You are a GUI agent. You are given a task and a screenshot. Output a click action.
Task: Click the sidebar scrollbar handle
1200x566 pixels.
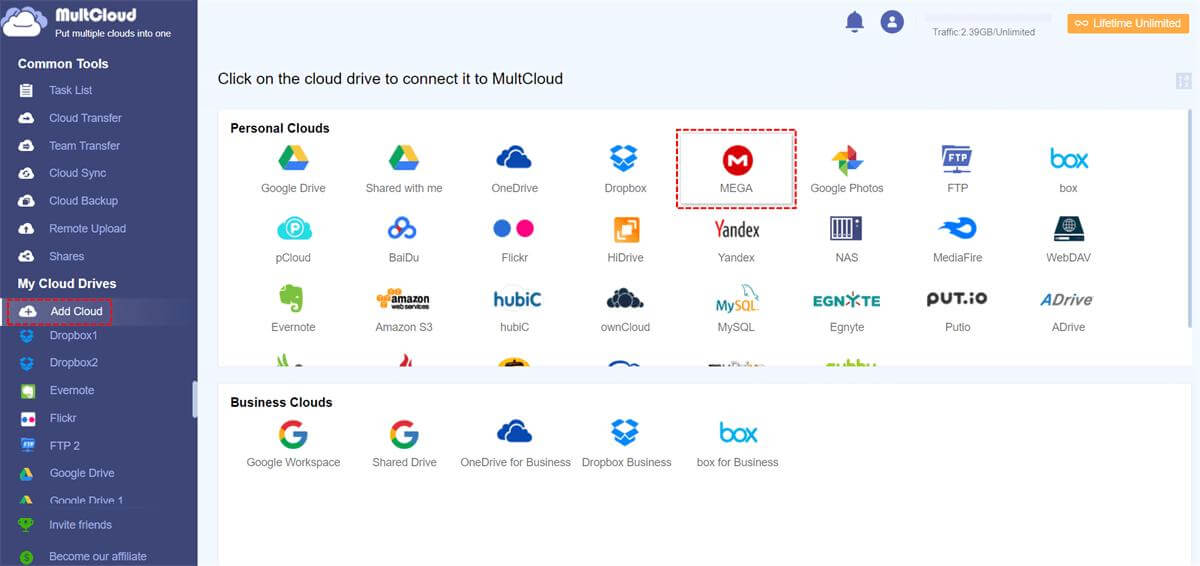pyautogui.click(x=194, y=398)
